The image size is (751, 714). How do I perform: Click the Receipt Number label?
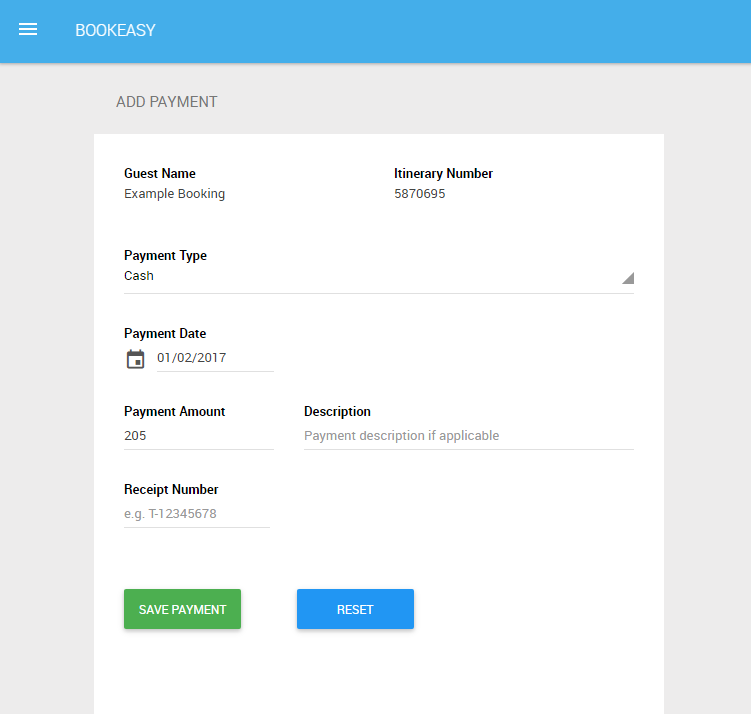pyautogui.click(x=171, y=489)
